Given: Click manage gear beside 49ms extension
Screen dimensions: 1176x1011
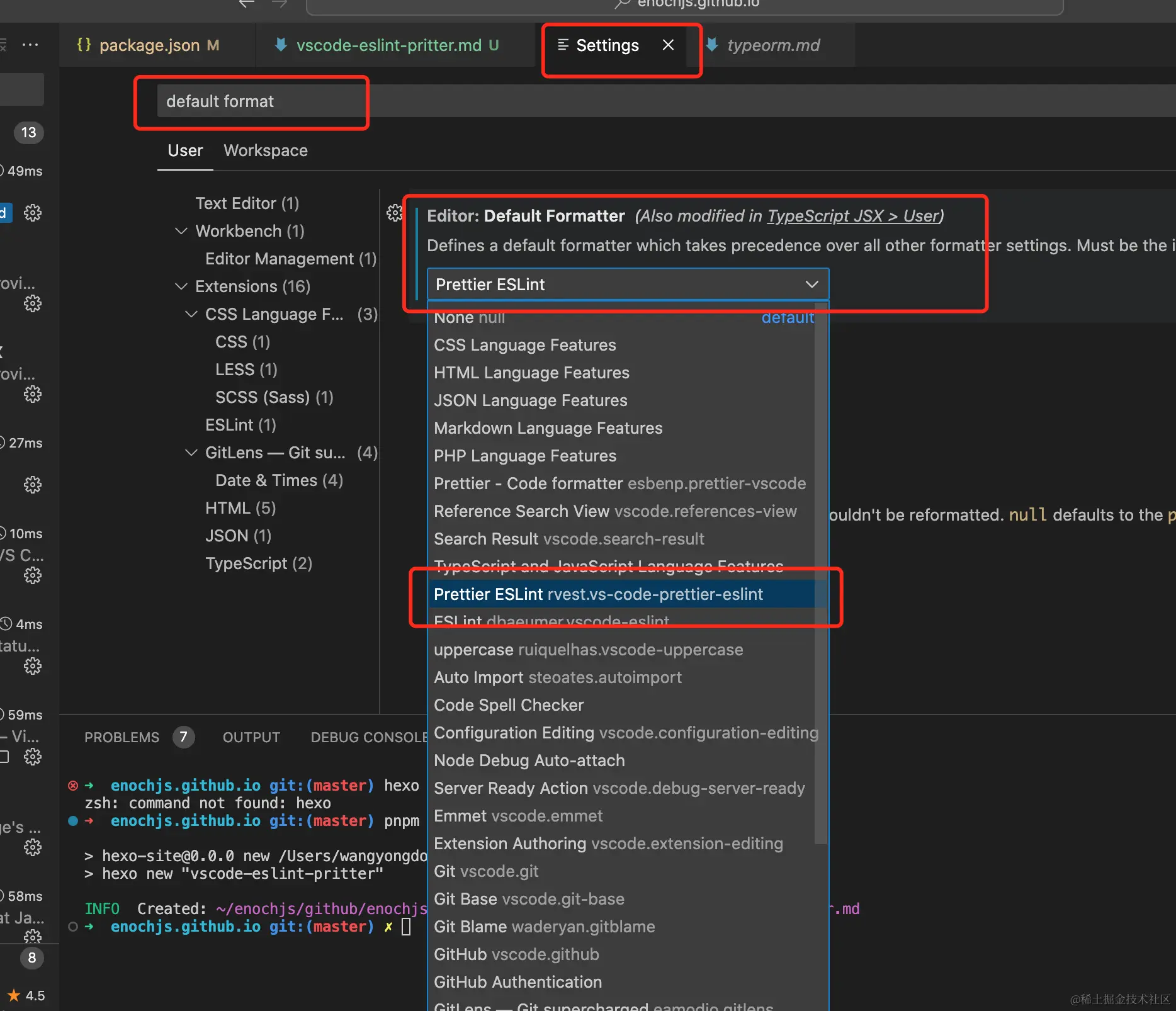Looking at the screenshot, I should [x=32, y=213].
